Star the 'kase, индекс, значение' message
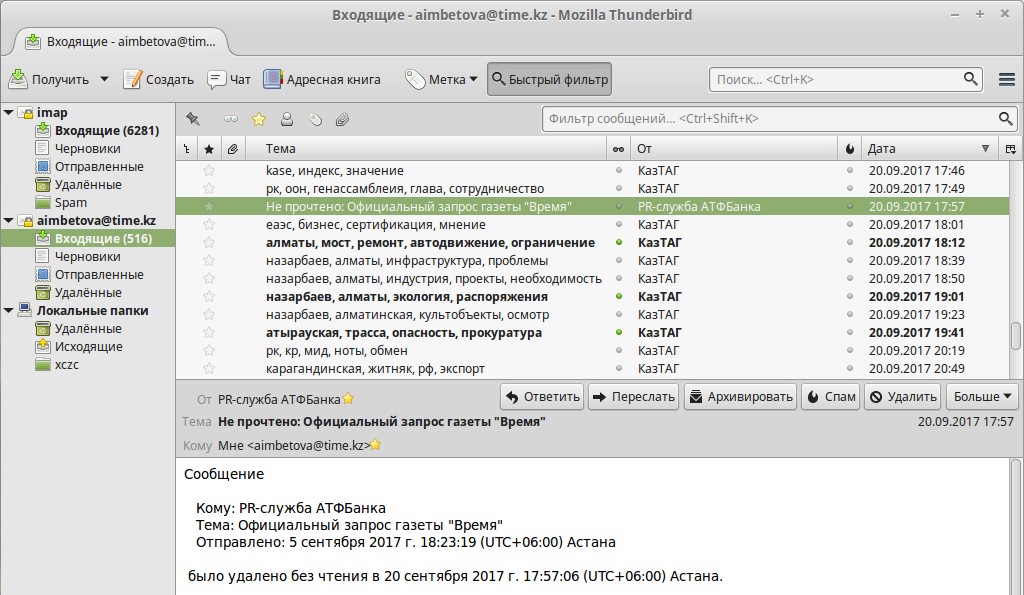Viewport: 1024px width, 595px height. pyautogui.click(x=209, y=171)
